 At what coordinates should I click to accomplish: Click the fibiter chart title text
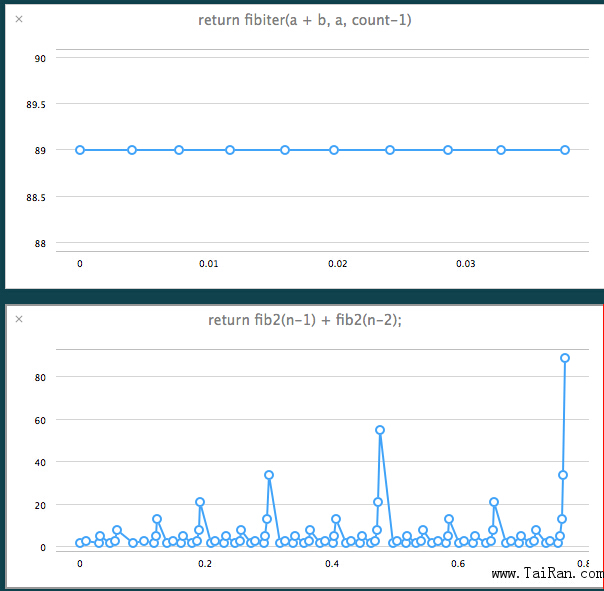click(302, 20)
